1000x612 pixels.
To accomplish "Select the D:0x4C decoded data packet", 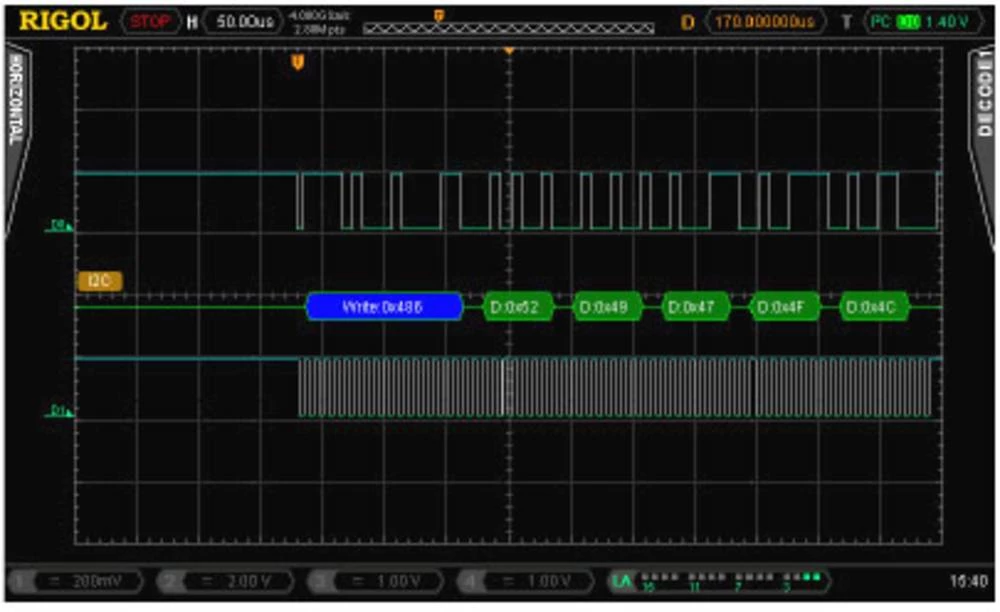I will [874, 307].
